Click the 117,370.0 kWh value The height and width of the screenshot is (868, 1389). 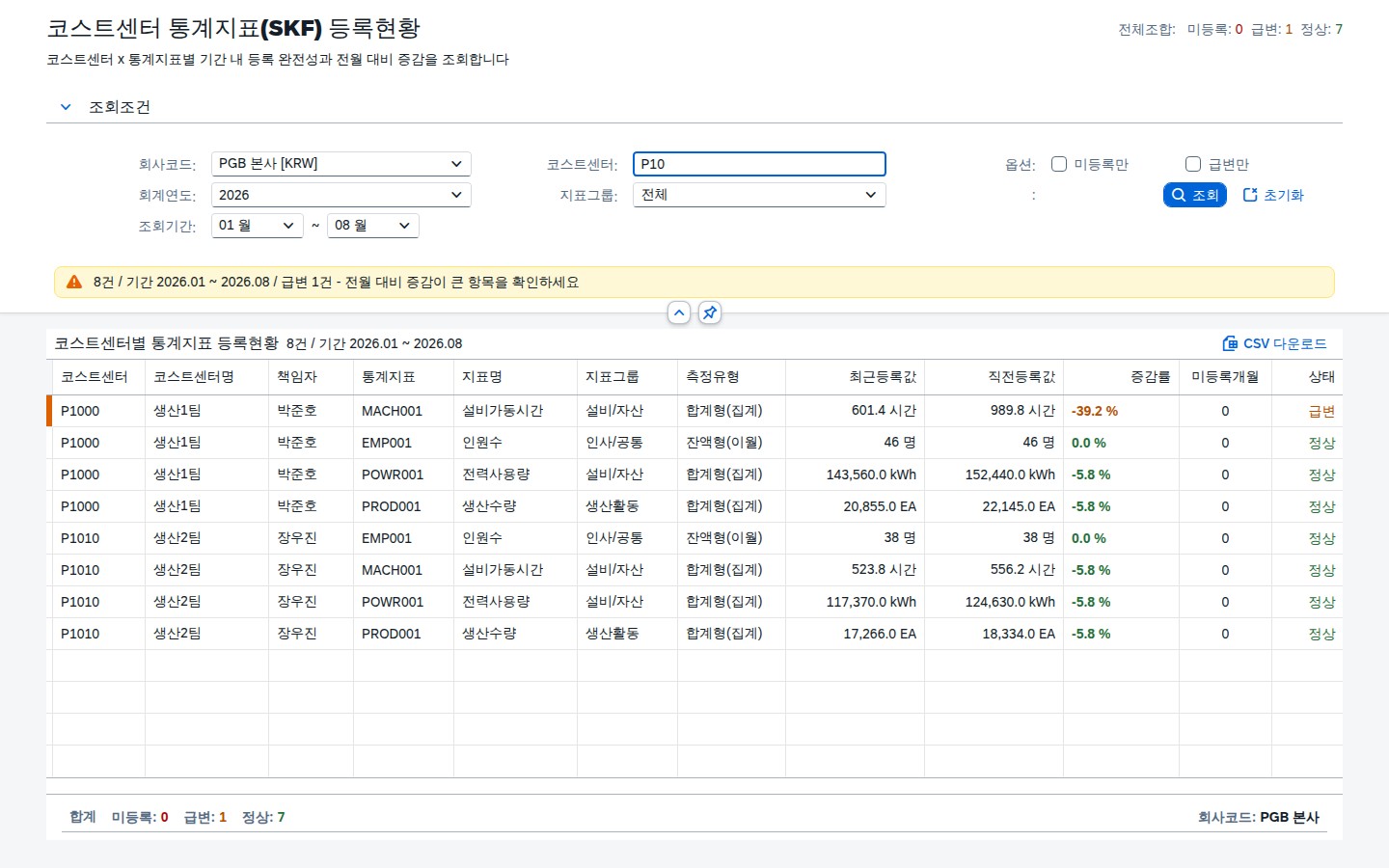(x=871, y=602)
